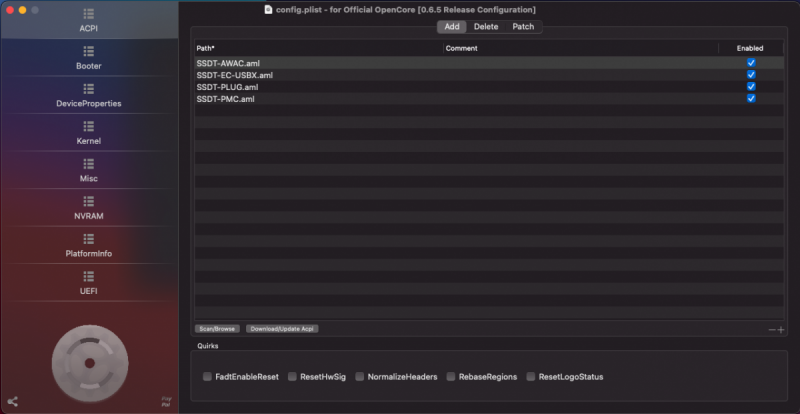The image size is (800, 414).
Task: Open the Misc section in the sidebar
Action: (x=89, y=171)
